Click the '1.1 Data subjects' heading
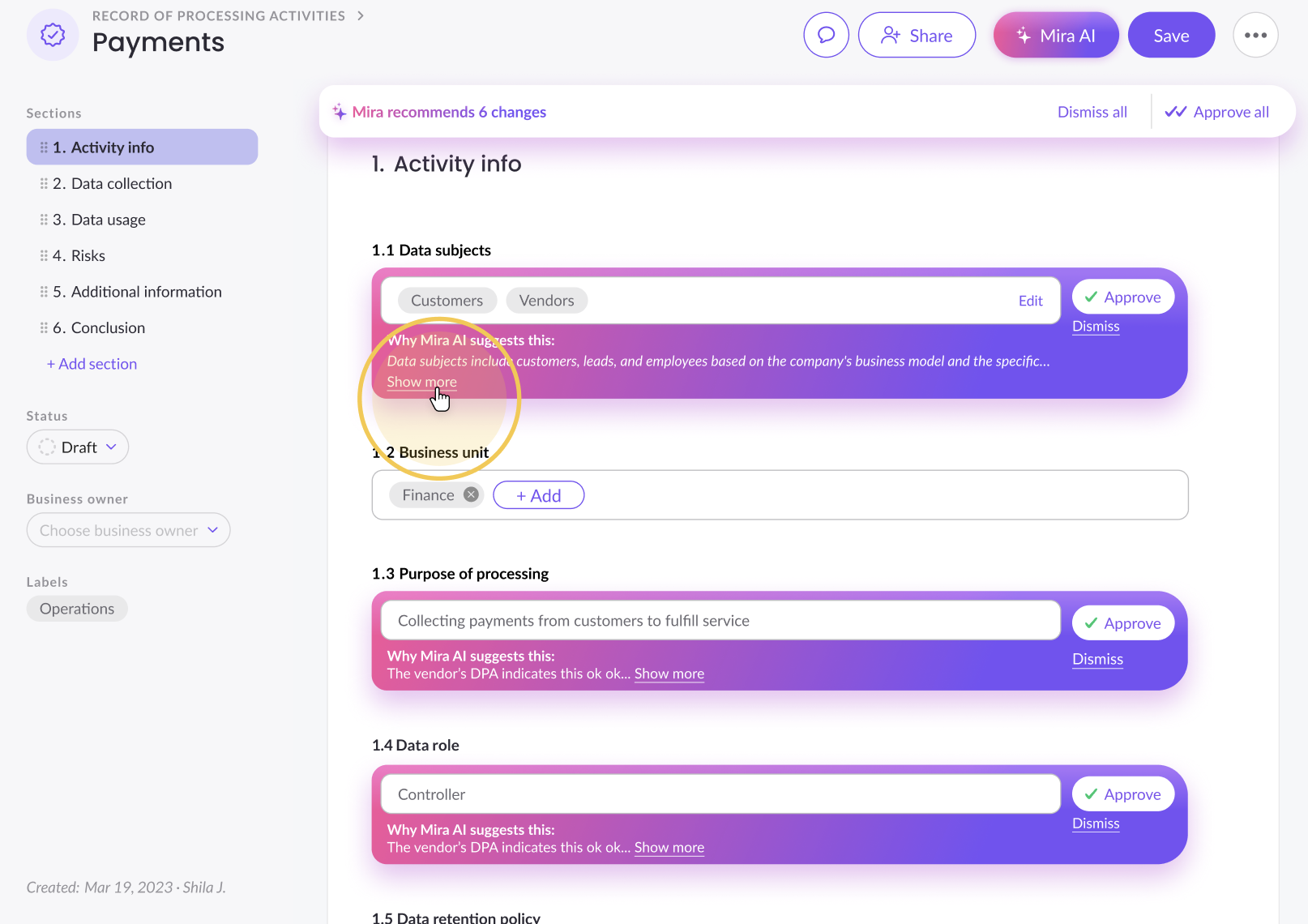 point(431,250)
